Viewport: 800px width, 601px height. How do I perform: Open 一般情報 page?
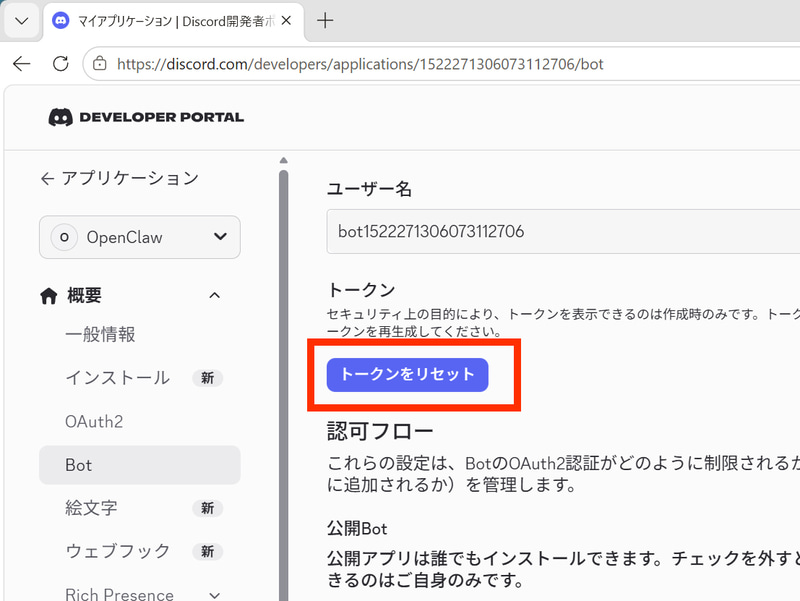coord(101,335)
